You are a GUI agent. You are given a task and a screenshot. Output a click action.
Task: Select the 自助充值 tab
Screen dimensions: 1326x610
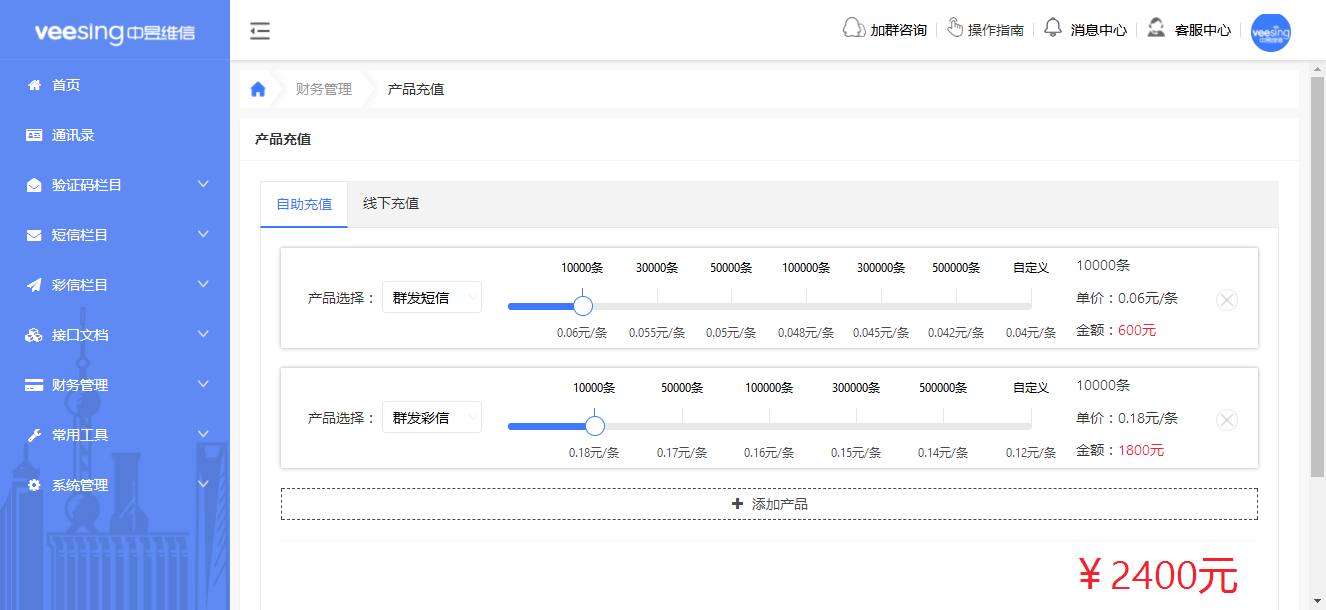pyautogui.click(x=303, y=203)
